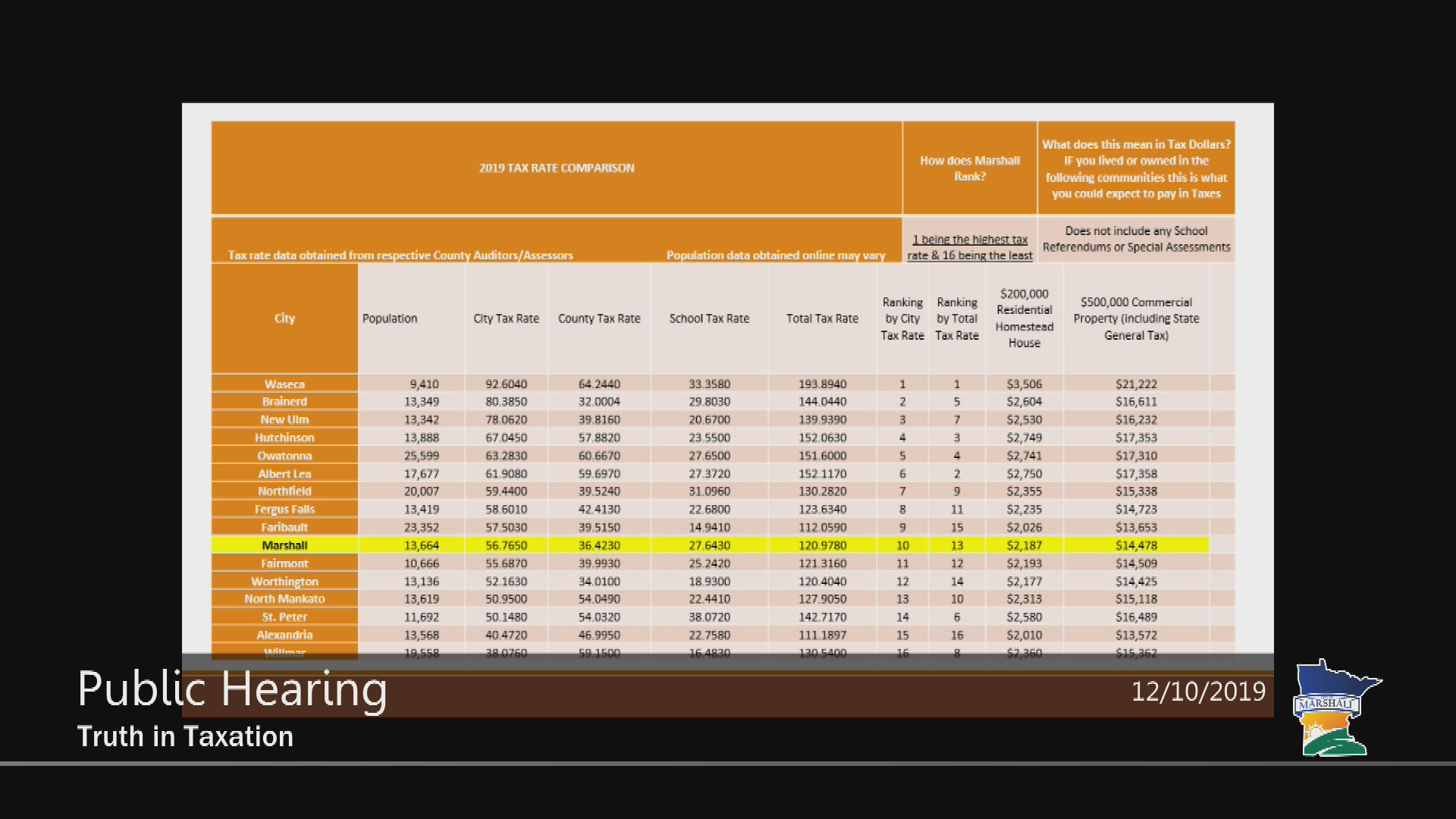Click Waseca's commercial tax $21,222

(1136, 384)
